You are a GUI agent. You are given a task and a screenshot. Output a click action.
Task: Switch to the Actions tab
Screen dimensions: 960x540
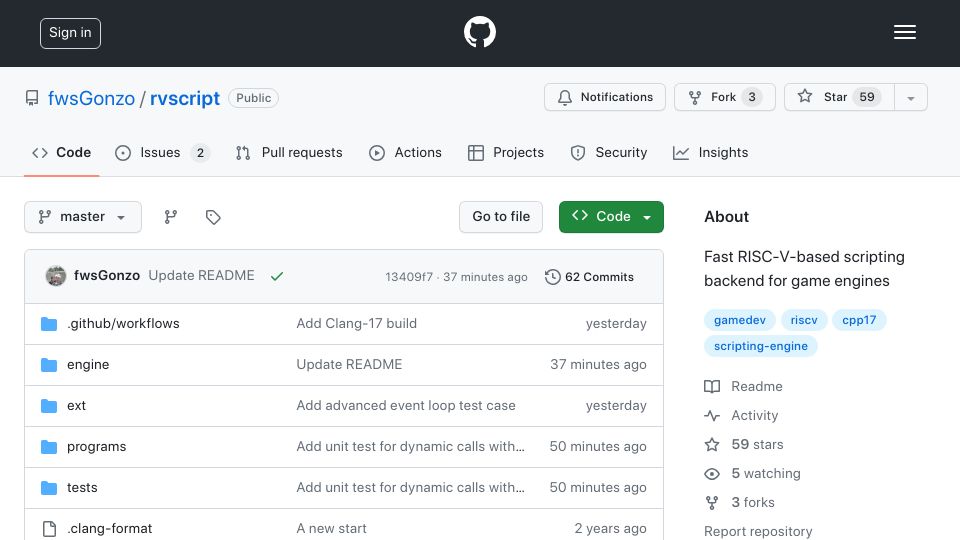405,152
